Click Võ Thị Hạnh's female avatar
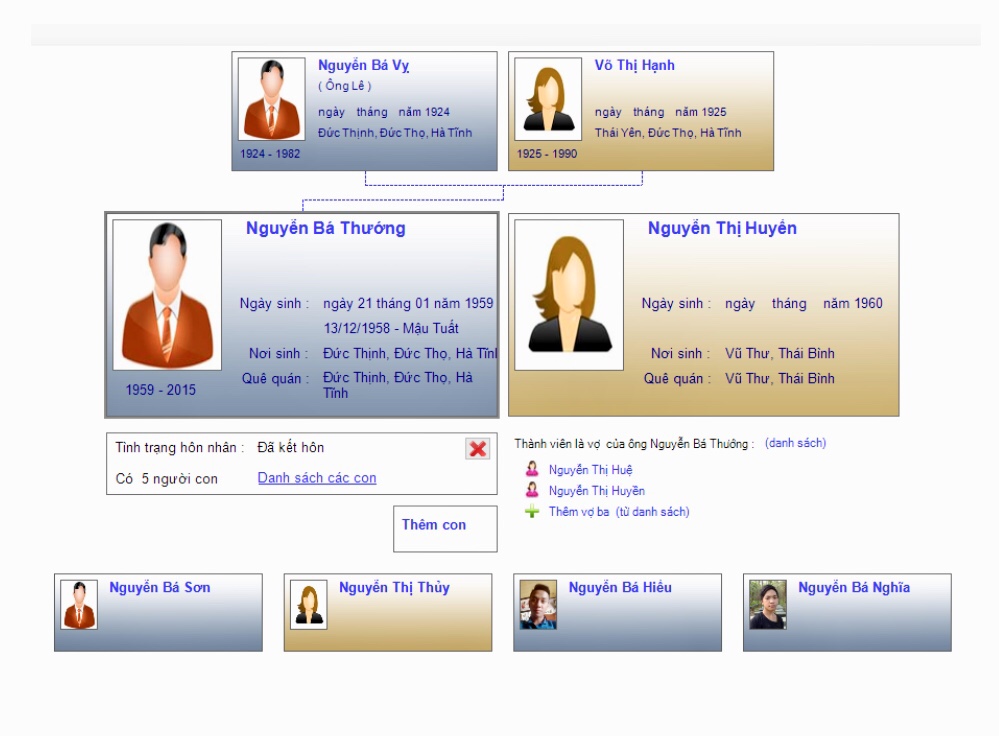The width and height of the screenshot is (999, 736). (548, 99)
